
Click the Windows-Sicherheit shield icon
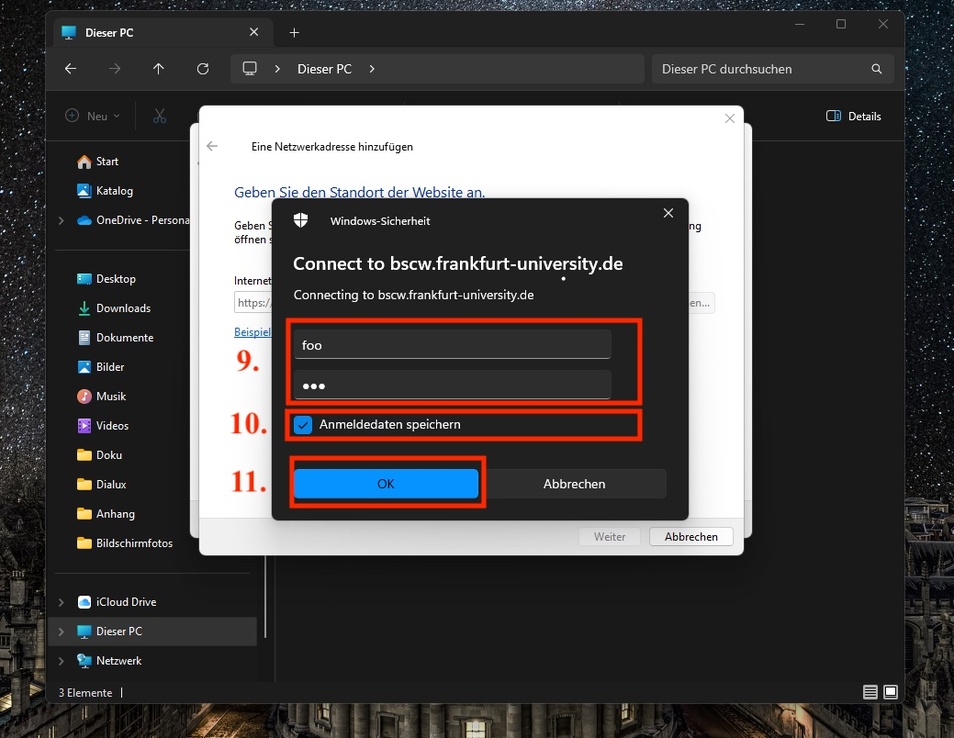[x=301, y=220]
